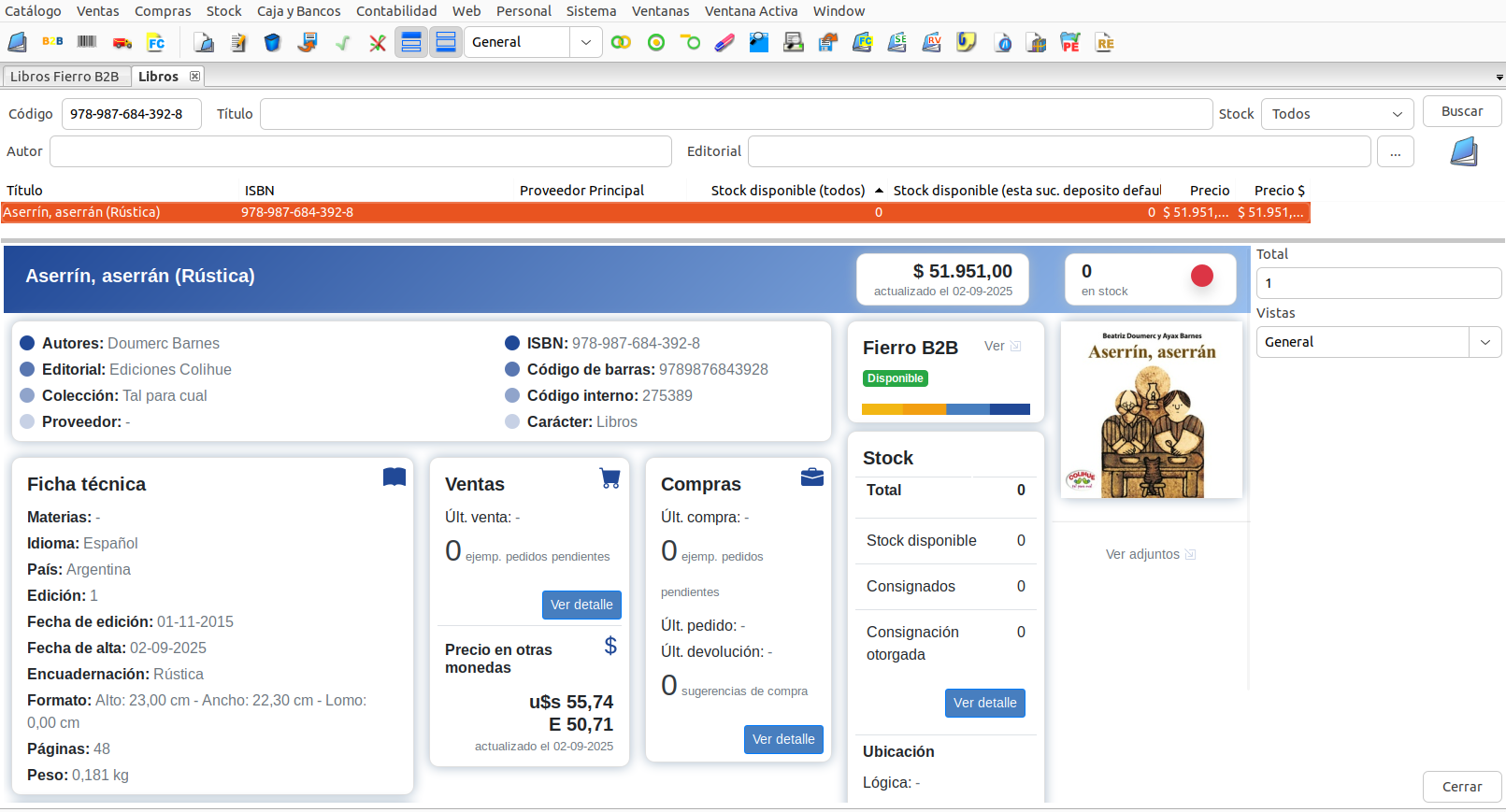This screenshot has height=812, width=1506.
Task: Click the save with orange arrow icon
Action: [x=308, y=42]
